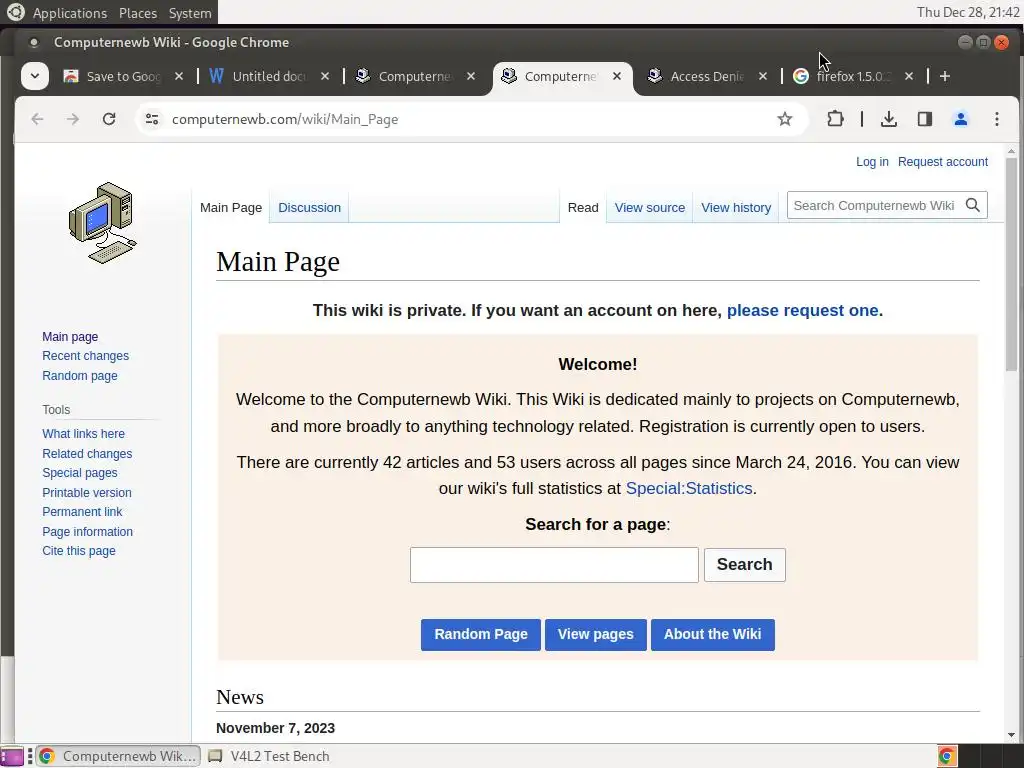Open the Discussion tab
Viewport: 1024px width, 768px height.
point(310,208)
